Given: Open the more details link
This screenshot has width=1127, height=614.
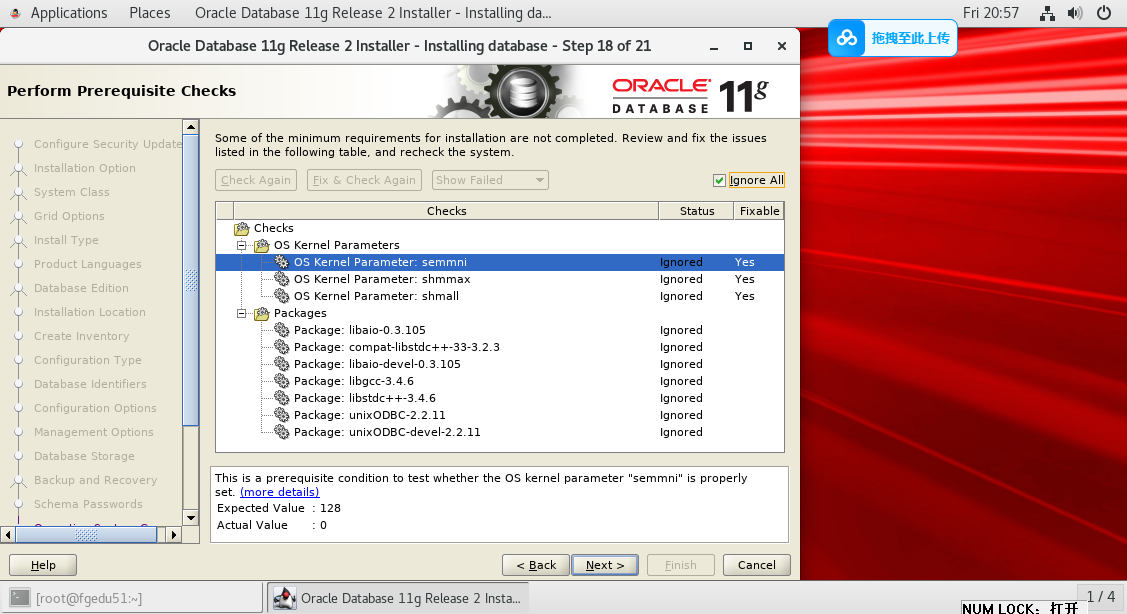Looking at the screenshot, I should tap(280, 492).
